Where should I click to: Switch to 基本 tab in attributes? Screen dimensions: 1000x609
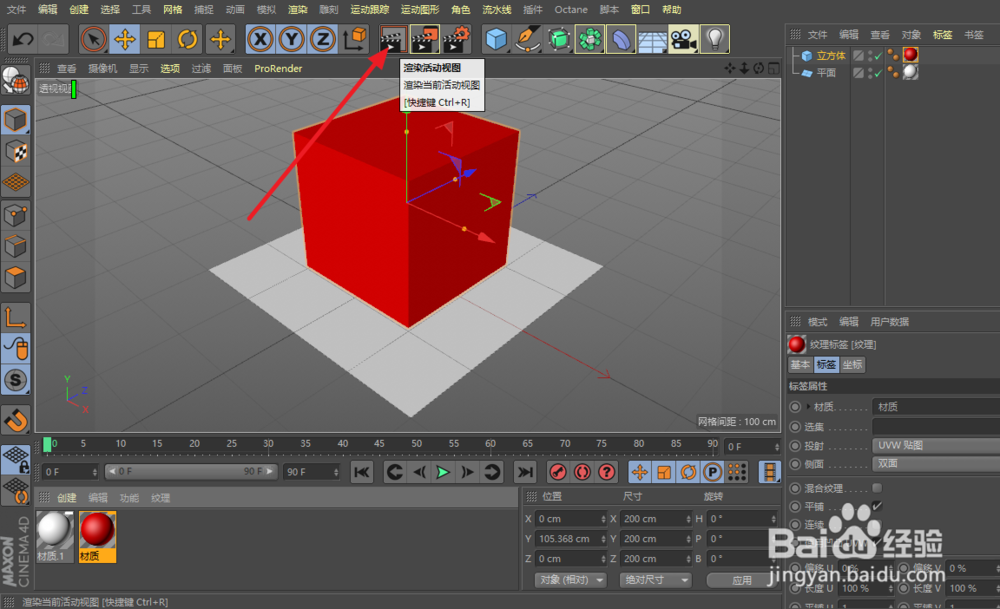click(x=800, y=365)
